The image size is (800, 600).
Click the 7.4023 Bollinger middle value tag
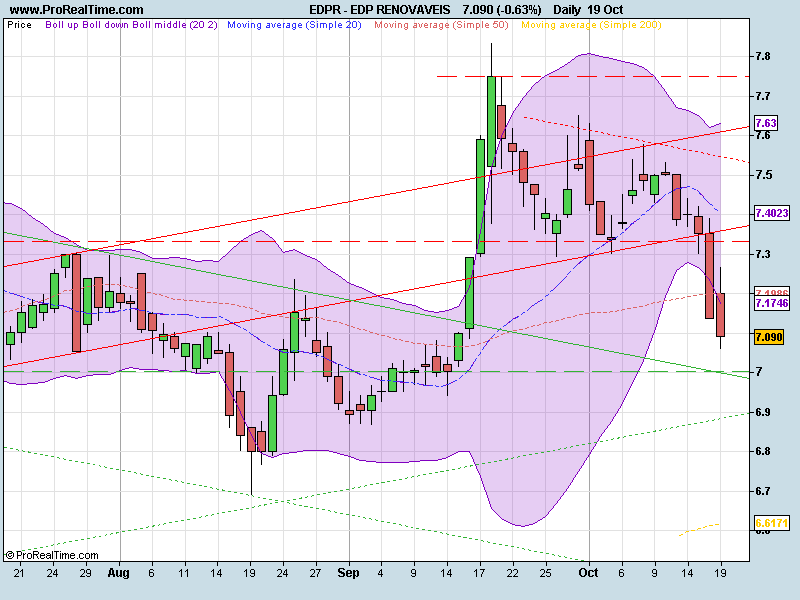tap(771, 213)
